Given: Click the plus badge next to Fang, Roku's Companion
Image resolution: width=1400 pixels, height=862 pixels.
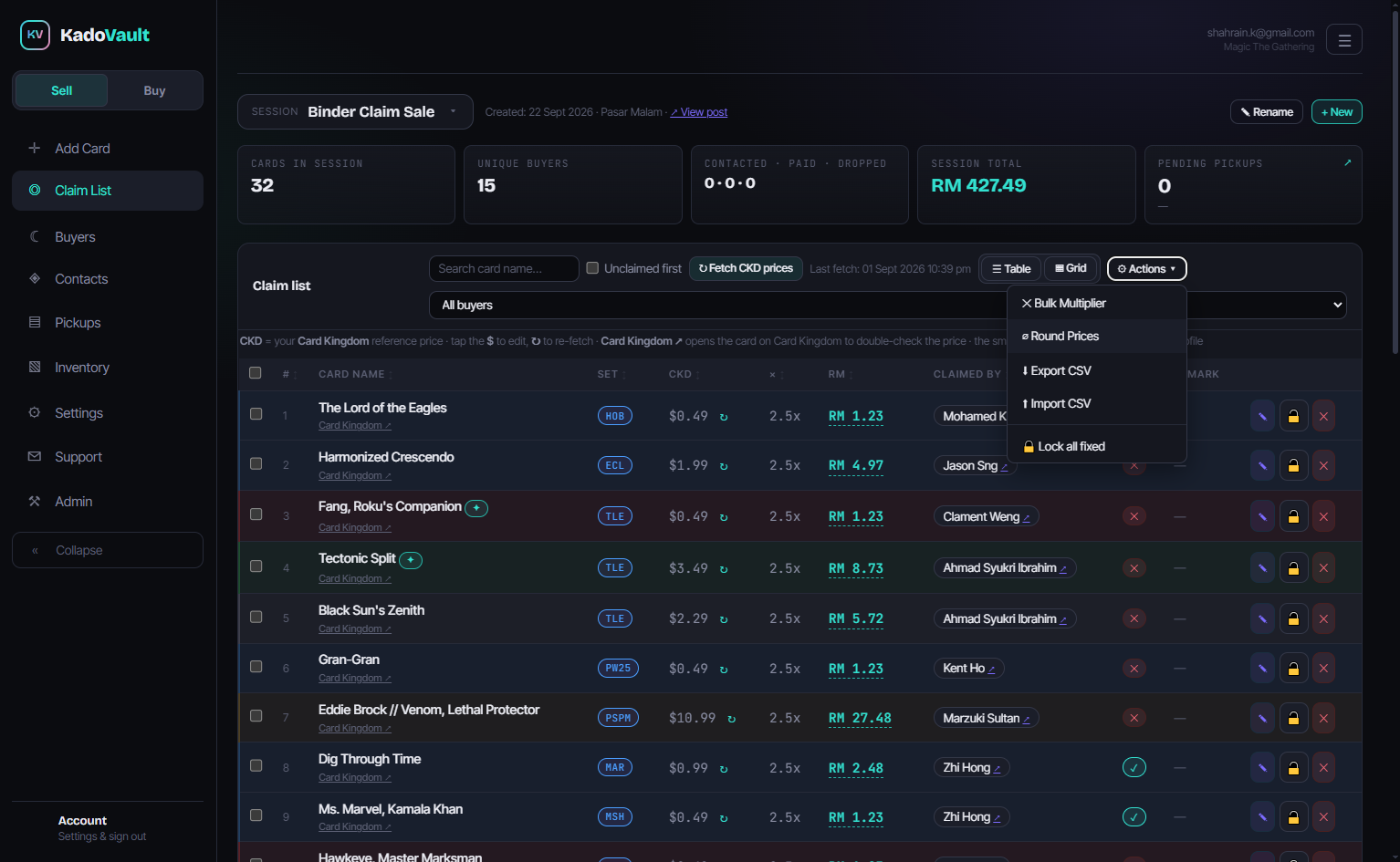Looking at the screenshot, I should [x=476, y=508].
